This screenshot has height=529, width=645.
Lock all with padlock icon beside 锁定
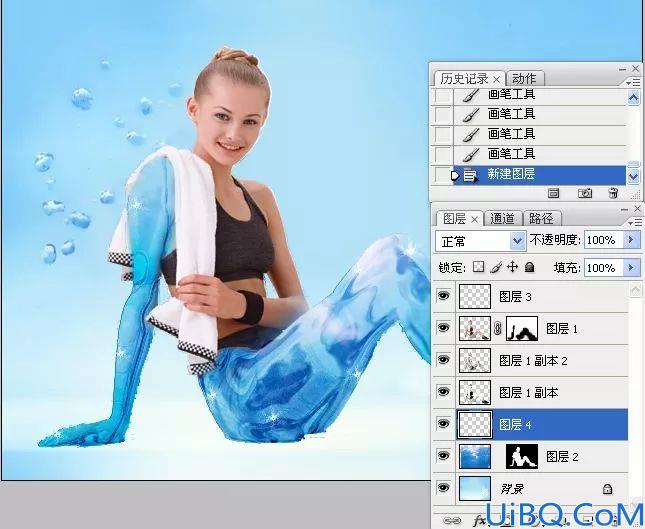[530, 267]
